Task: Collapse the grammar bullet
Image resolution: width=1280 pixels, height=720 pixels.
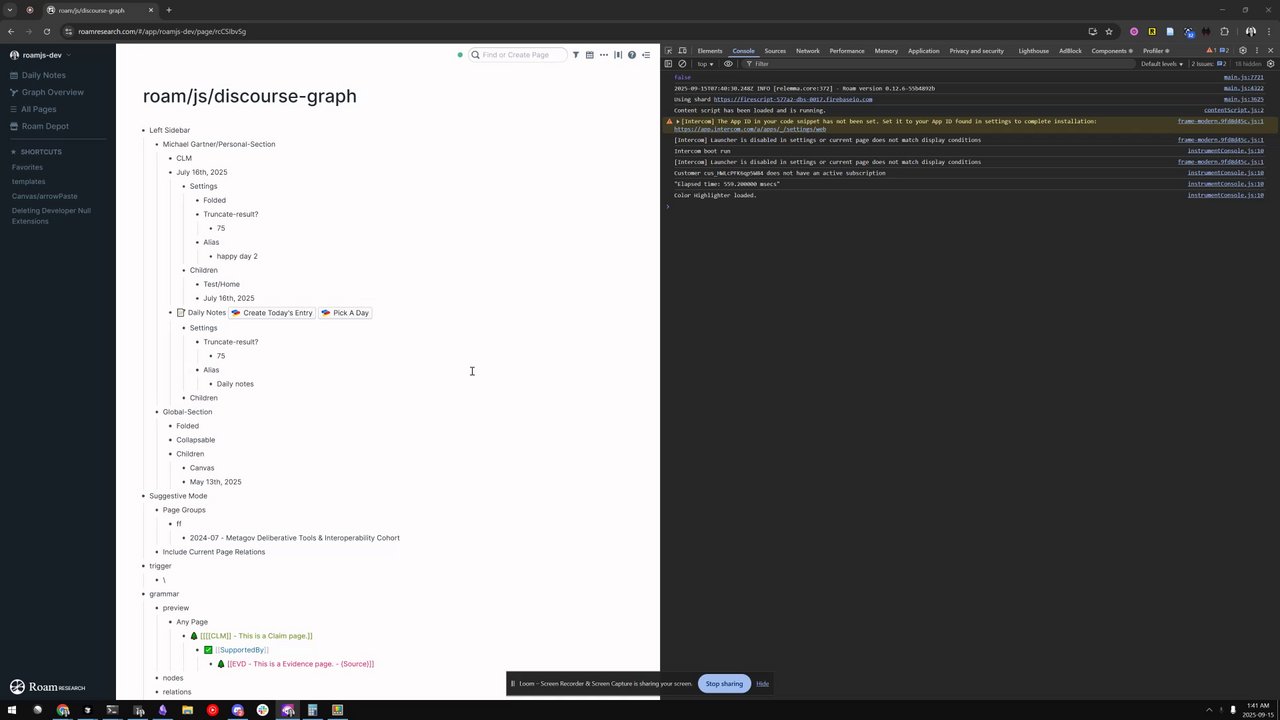Action: [144, 594]
